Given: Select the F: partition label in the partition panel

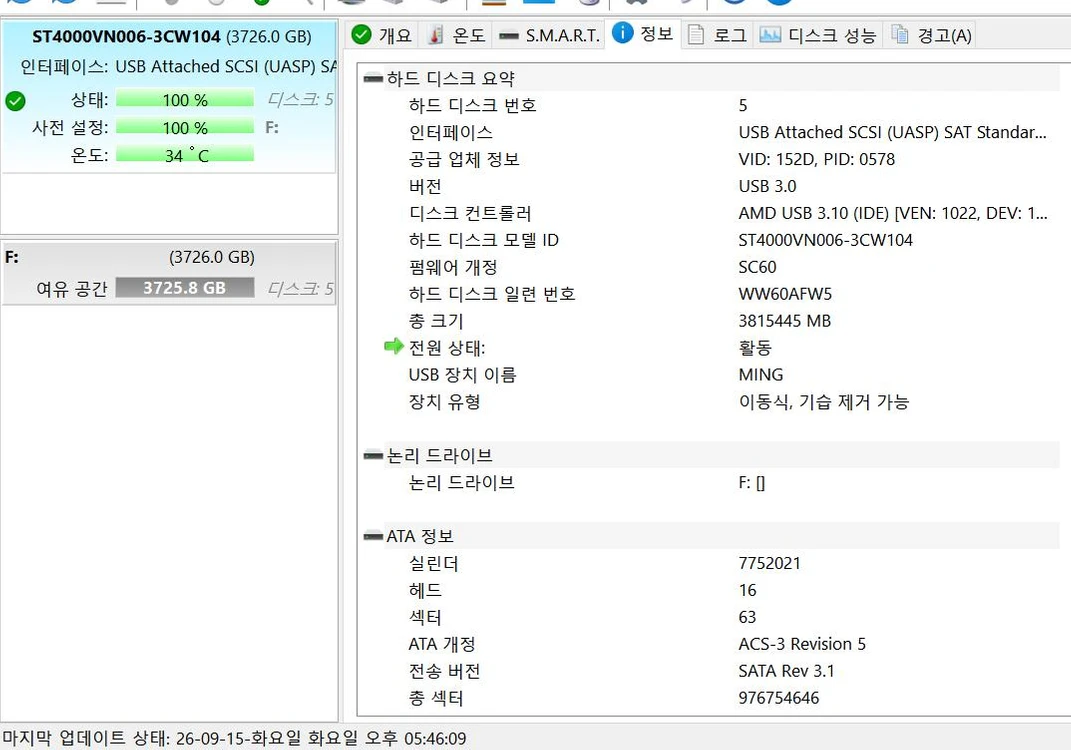Looking at the screenshot, I should 12,257.
